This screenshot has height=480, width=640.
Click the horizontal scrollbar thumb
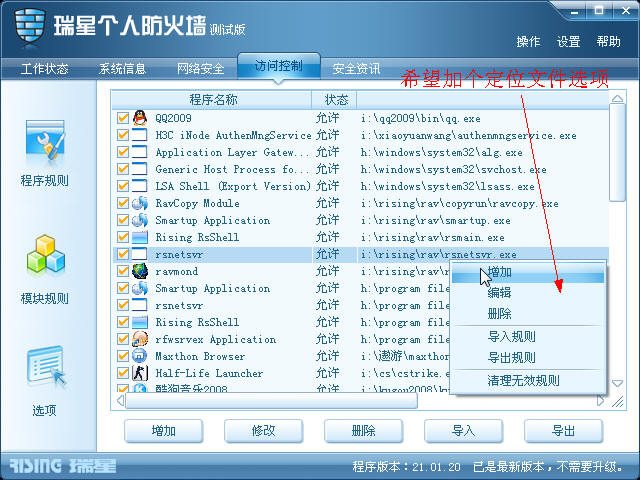271,401
